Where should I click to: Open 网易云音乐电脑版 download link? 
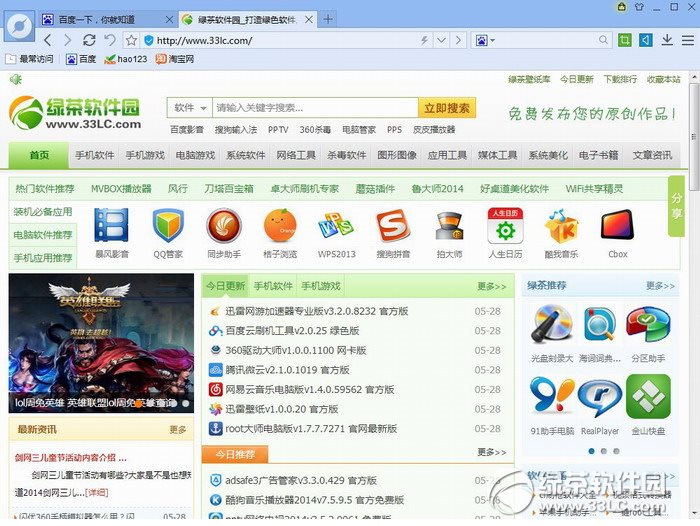pos(309,389)
